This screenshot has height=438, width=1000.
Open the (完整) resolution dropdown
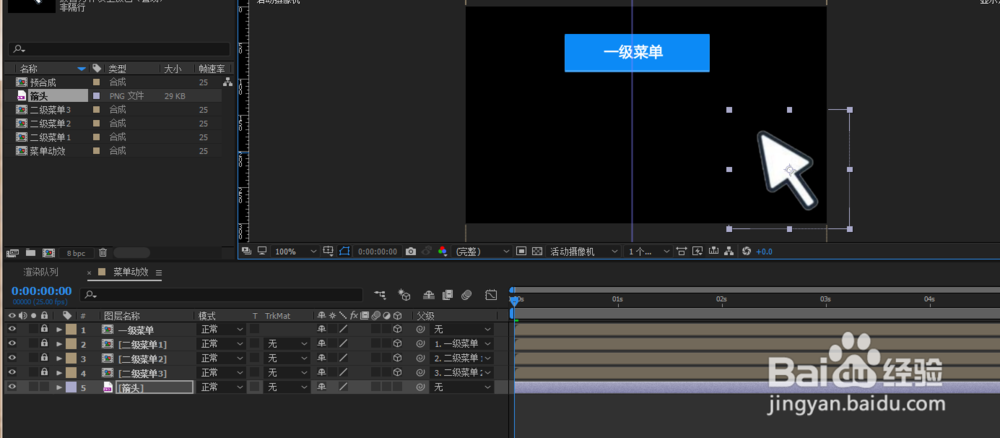(x=482, y=252)
